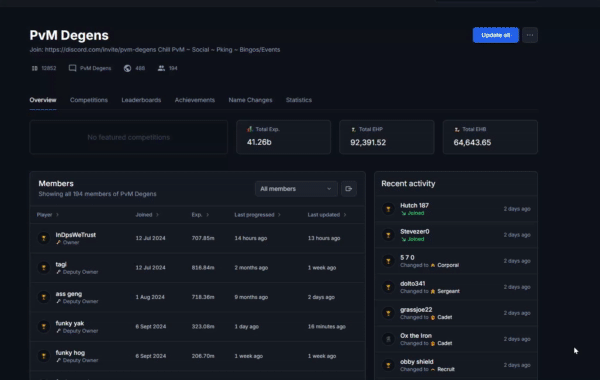Viewport: 600px width, 380px height.
Task: Open funky hog player profile
Action: coord(70,352)
